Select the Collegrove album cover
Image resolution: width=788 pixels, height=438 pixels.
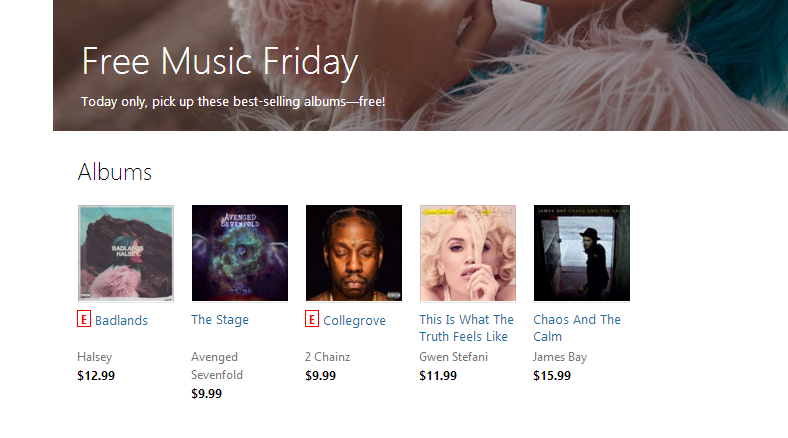click(x=354, y=253)
